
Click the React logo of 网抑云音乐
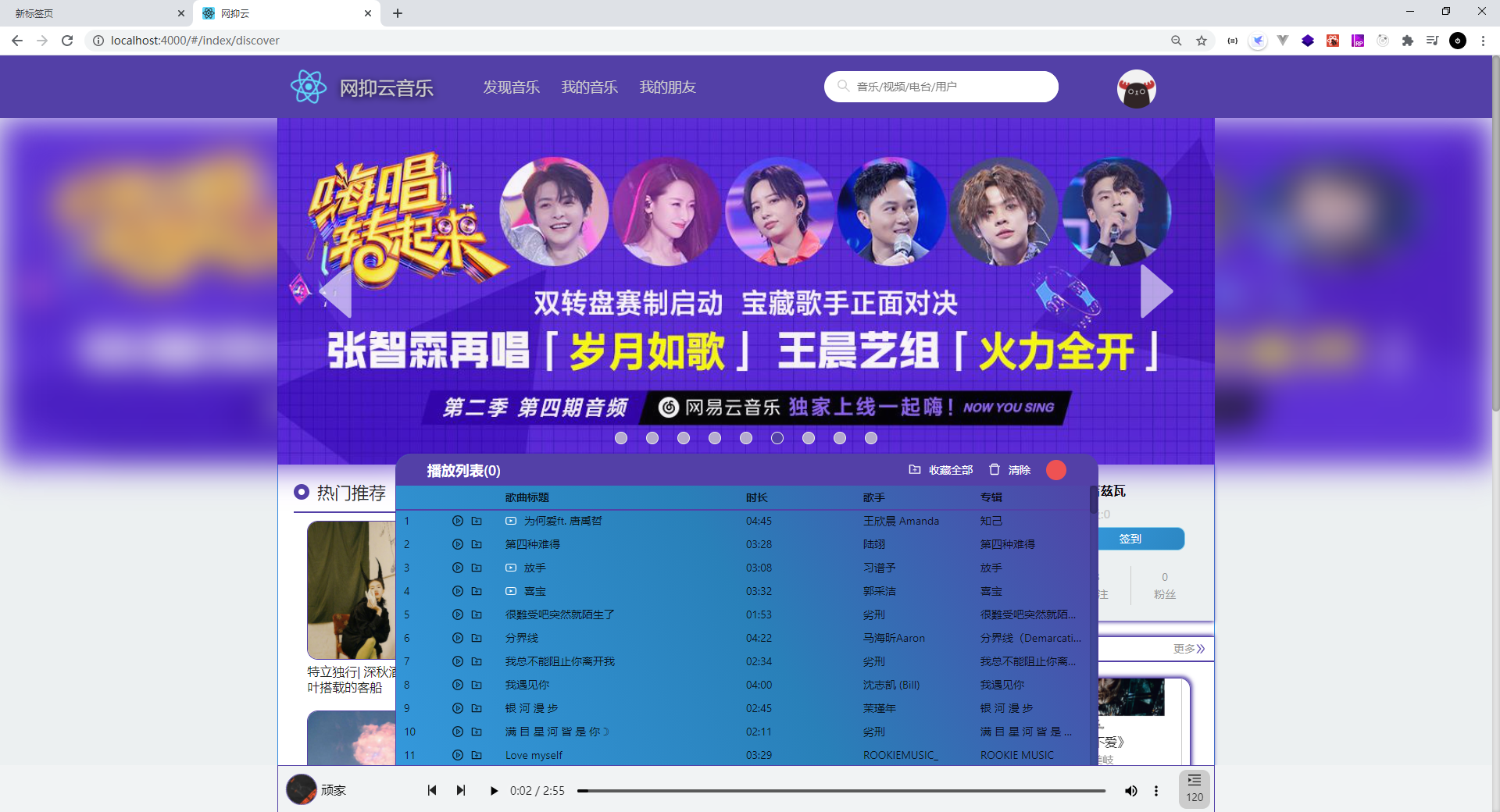pyautogui.click(x=308, y=87)
